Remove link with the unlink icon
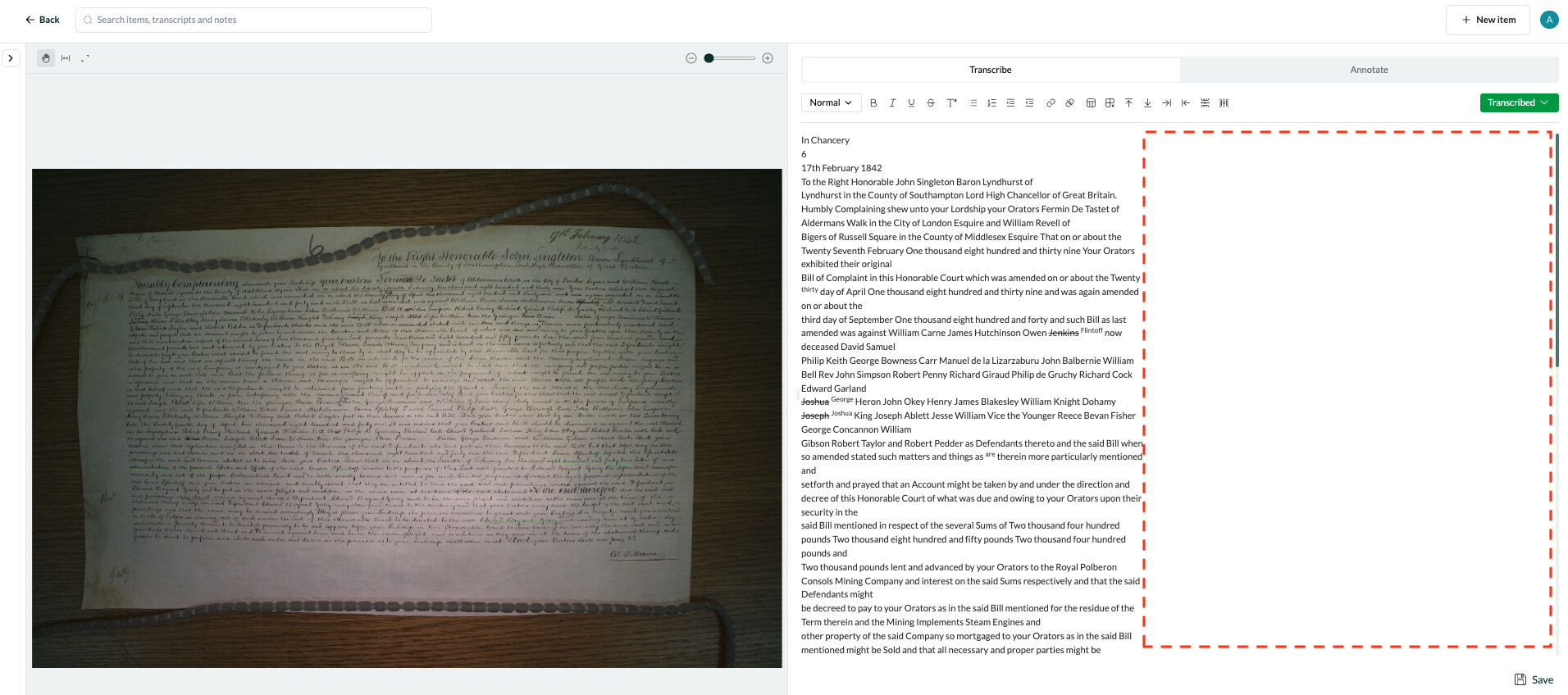The height and width of the screenshot is (695, 1568). pyautogui.click(x=1069, y=102)
